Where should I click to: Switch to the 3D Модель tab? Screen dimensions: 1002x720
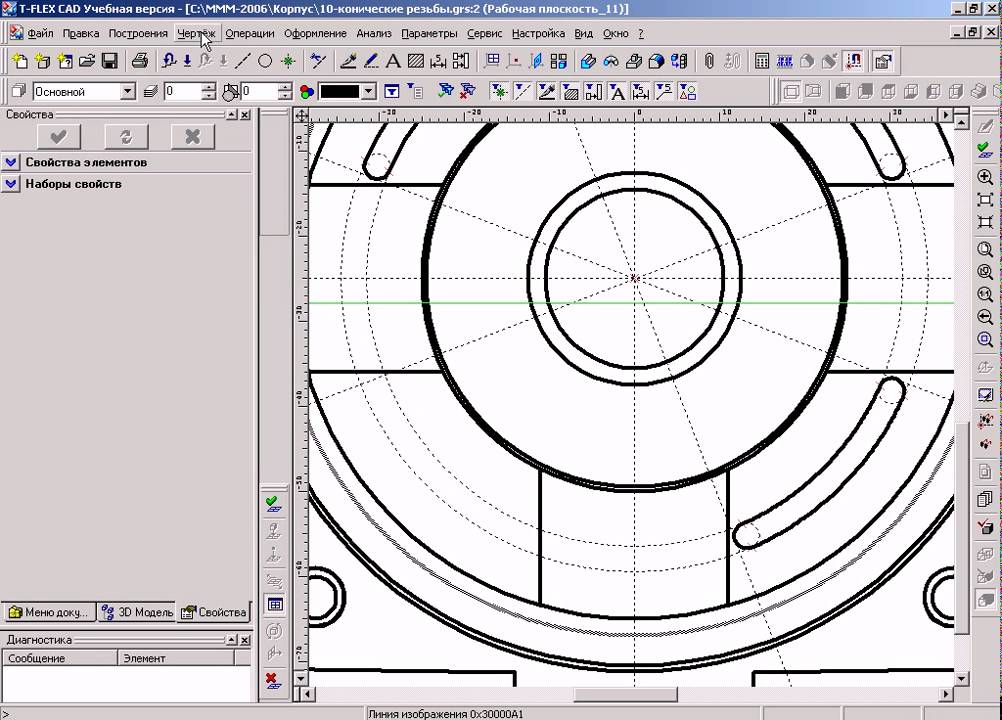pos(137,612)
